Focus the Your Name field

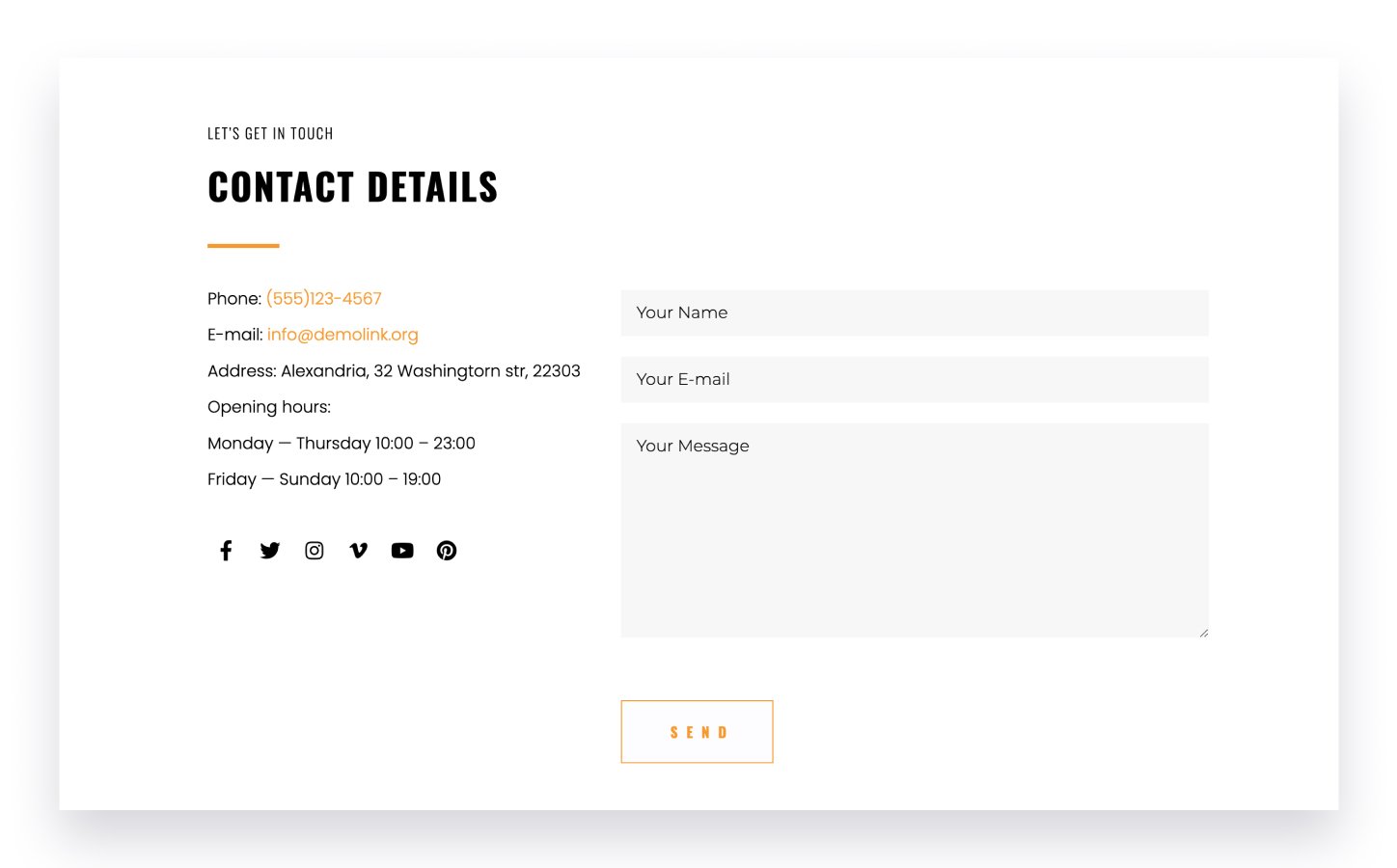coord(915,313)
